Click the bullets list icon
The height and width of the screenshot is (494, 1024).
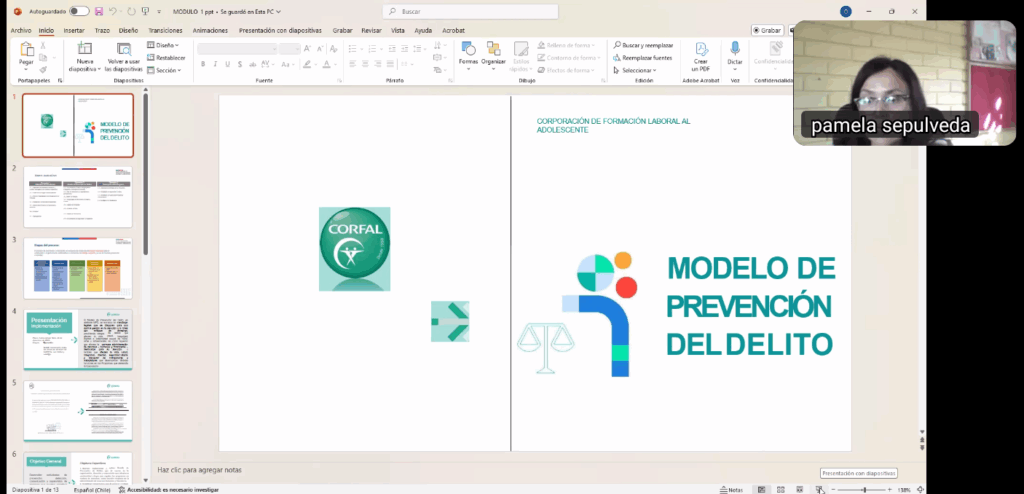[353, 49]
